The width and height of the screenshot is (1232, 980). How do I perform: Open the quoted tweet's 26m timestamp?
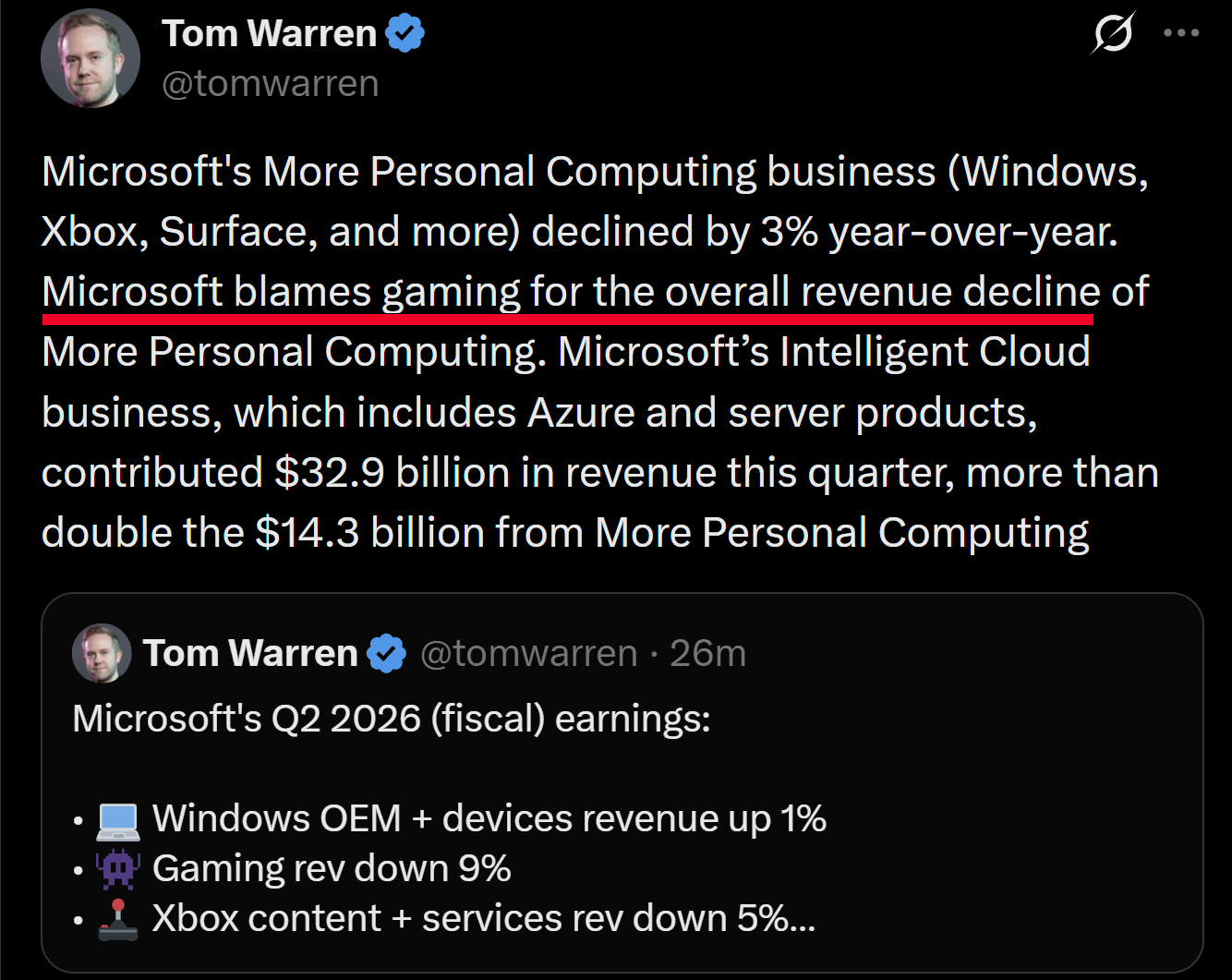[707, 653]
